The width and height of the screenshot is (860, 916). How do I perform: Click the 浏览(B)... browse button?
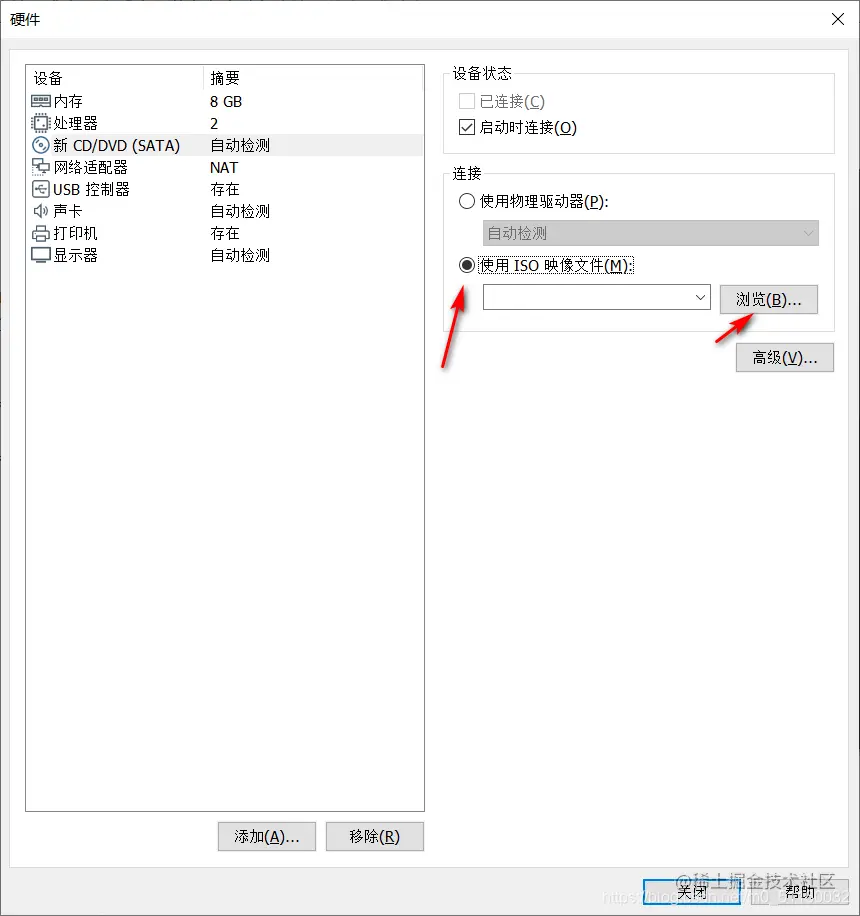point(769,300)
